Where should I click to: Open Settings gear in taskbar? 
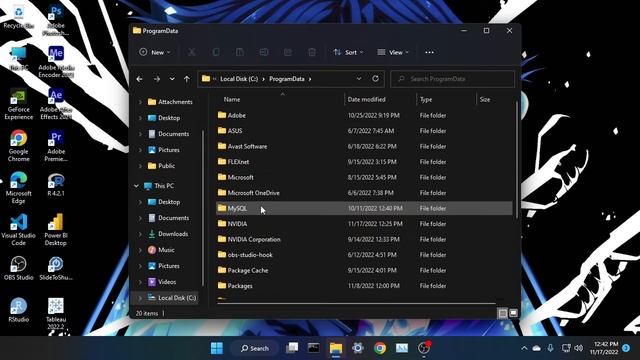pos(358,348)
